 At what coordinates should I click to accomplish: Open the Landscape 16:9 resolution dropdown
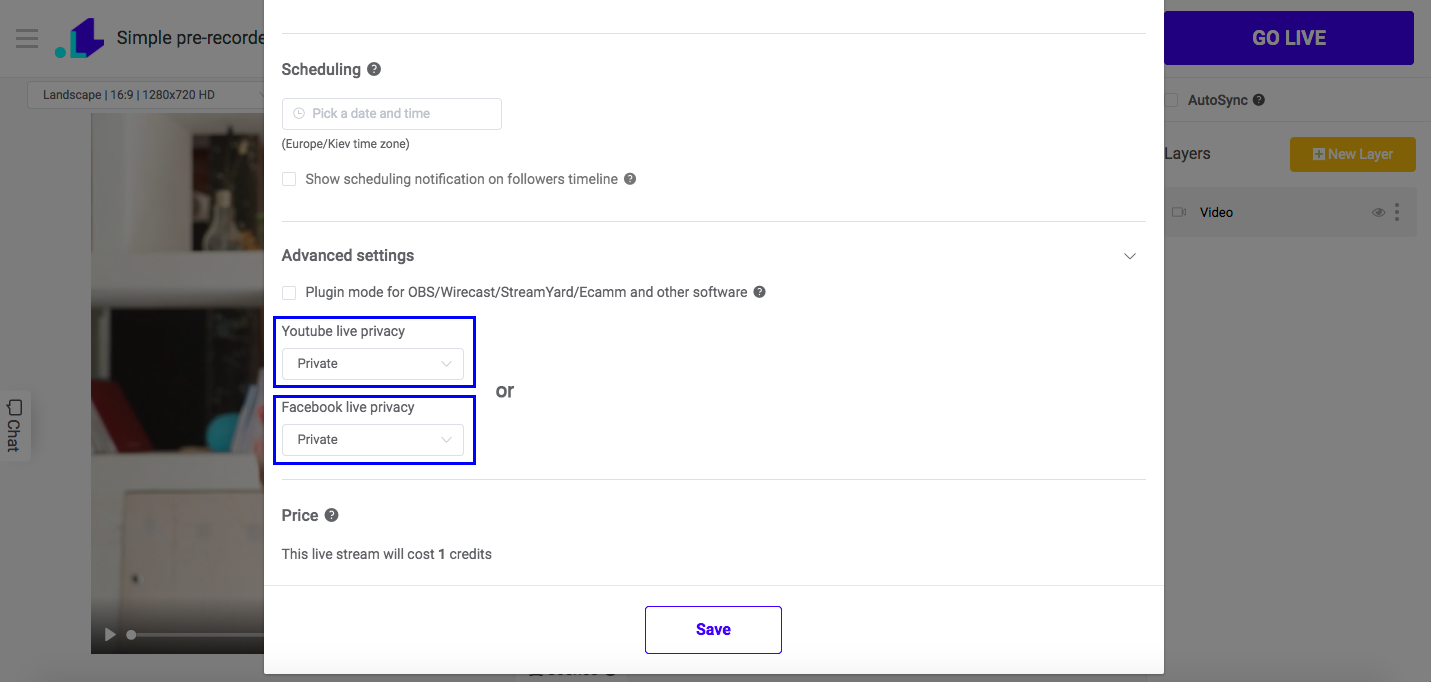(146, 95)
